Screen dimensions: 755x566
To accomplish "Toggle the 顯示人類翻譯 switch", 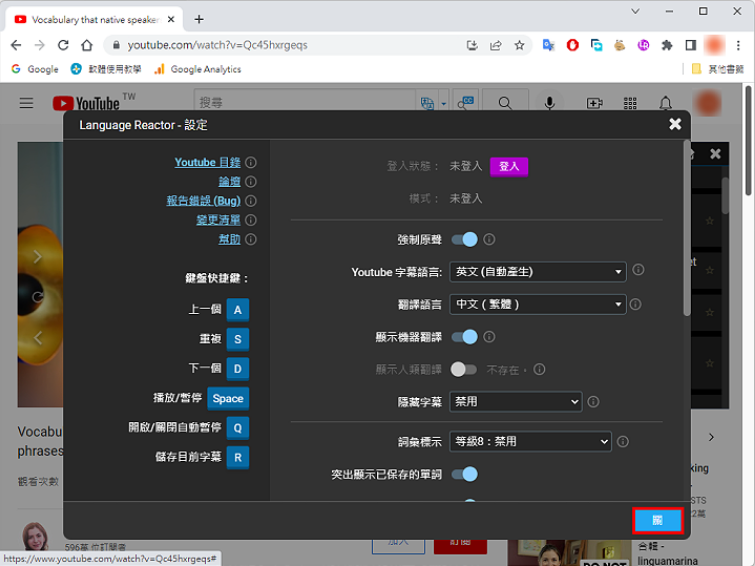I will click(x=464, y=369).
